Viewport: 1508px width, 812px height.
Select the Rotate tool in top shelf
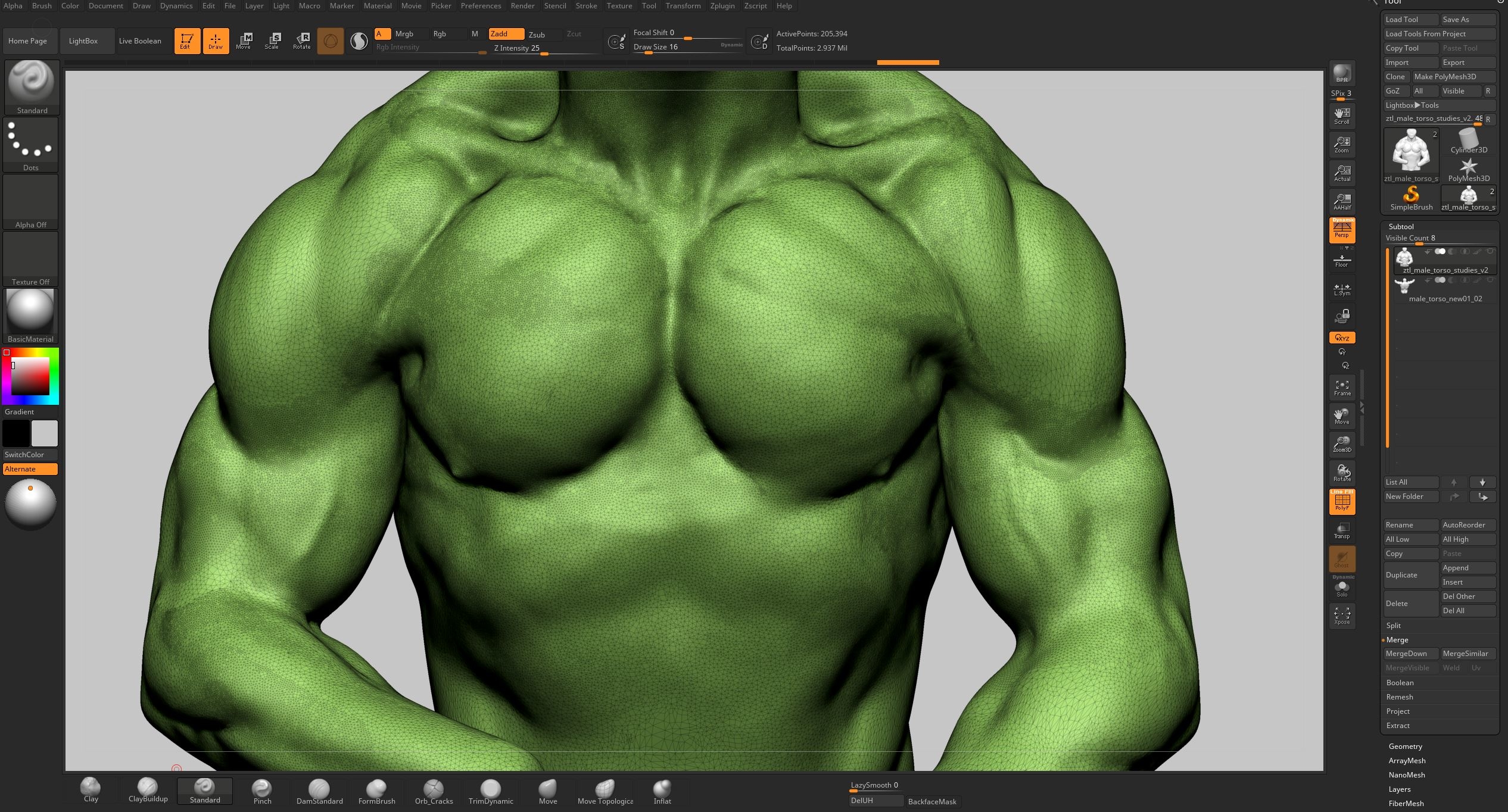[301, 41]
